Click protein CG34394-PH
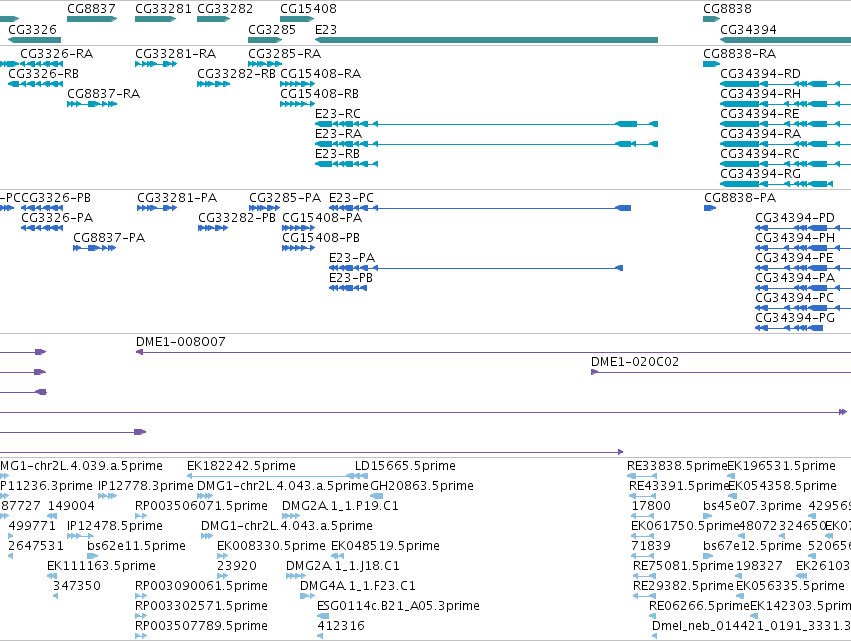The width and height of the screenshot is (851, 641). pyautogui.click(x=795, y=238)
